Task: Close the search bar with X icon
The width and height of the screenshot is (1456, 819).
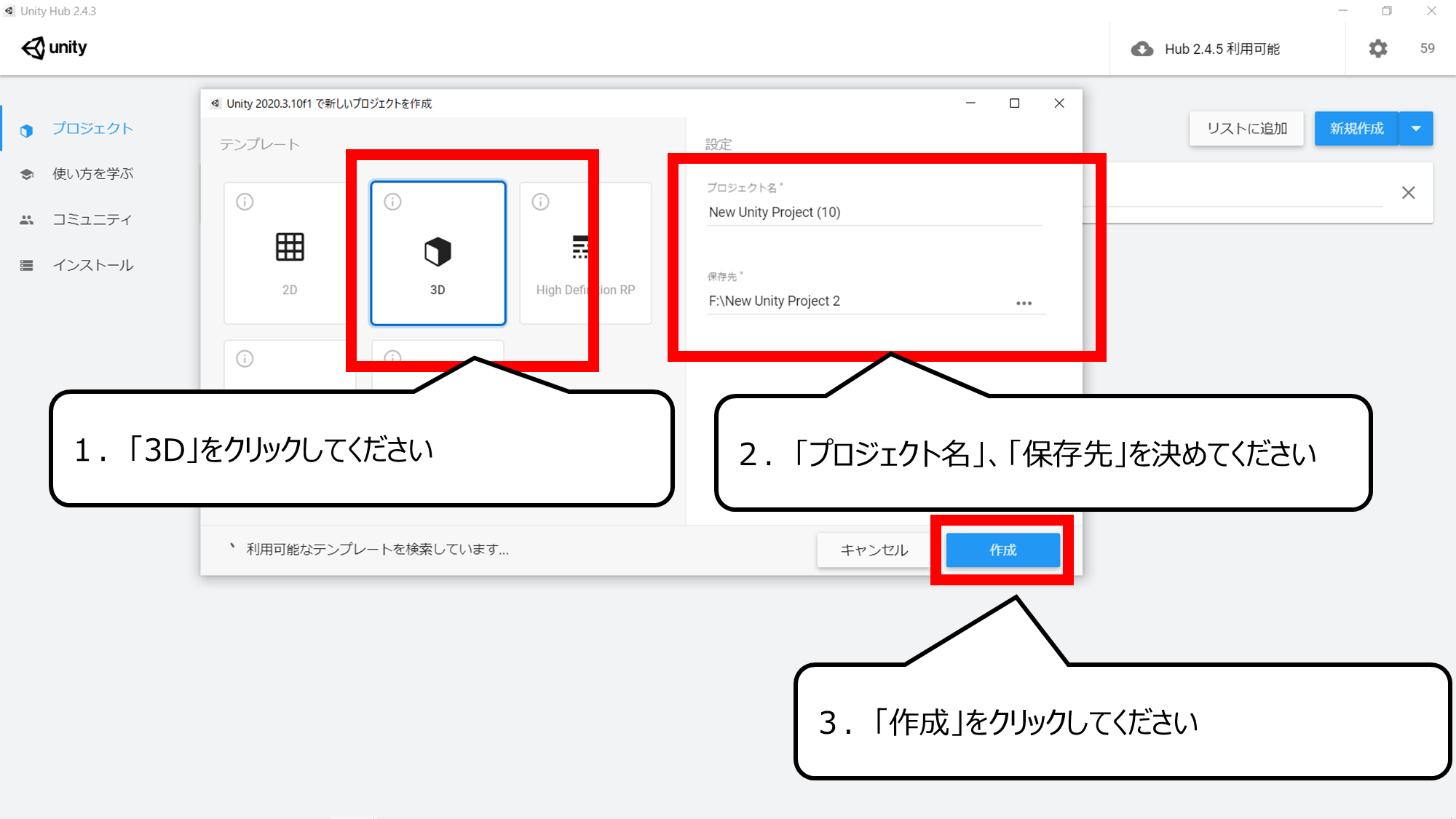Action: tap(1408, 193)
